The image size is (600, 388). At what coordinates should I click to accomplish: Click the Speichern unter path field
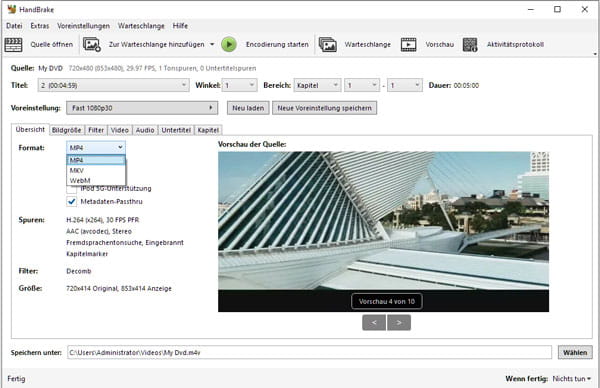[309, 352]
